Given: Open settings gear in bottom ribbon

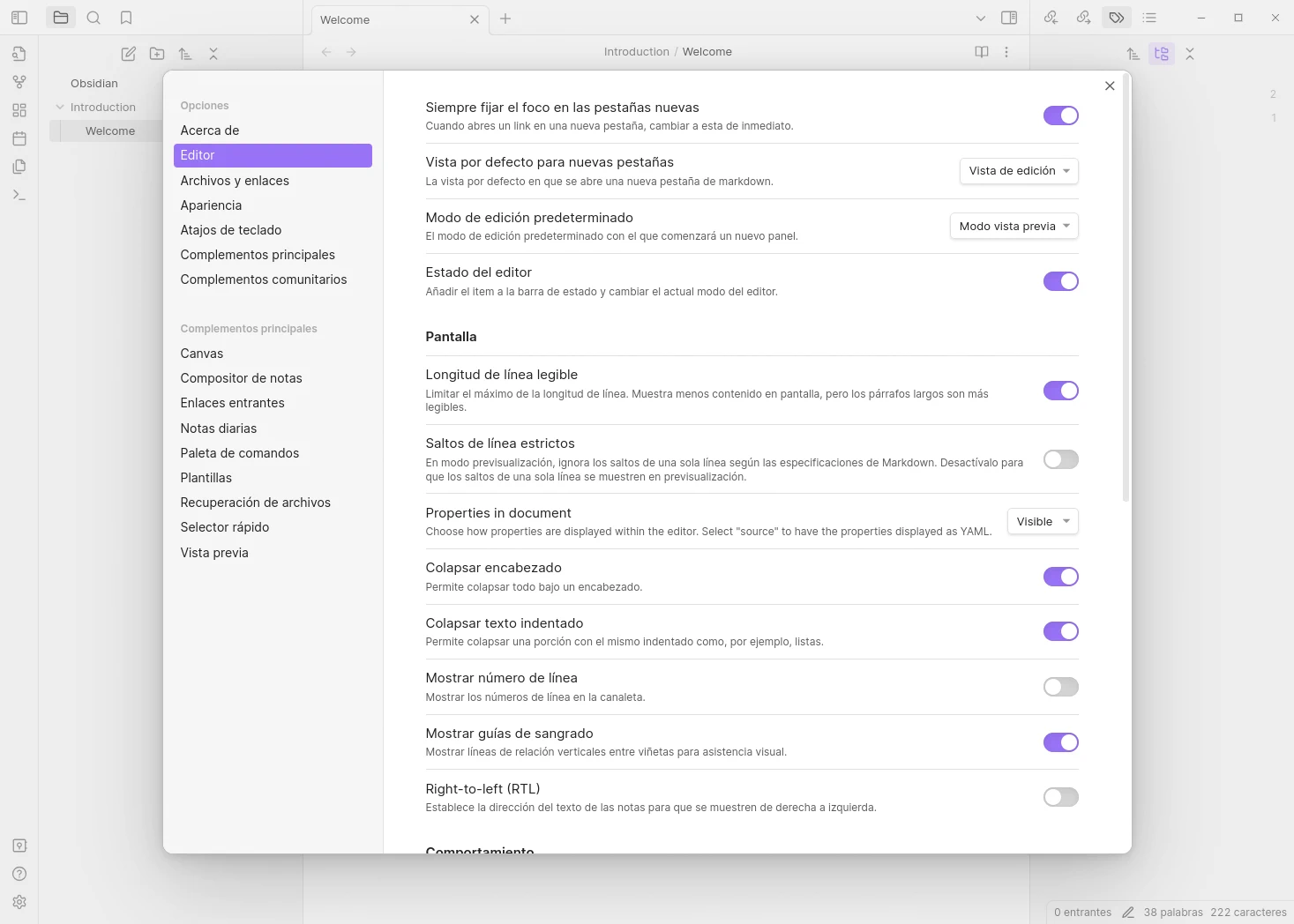Looking at the screenshot, I should coord(19,902).
